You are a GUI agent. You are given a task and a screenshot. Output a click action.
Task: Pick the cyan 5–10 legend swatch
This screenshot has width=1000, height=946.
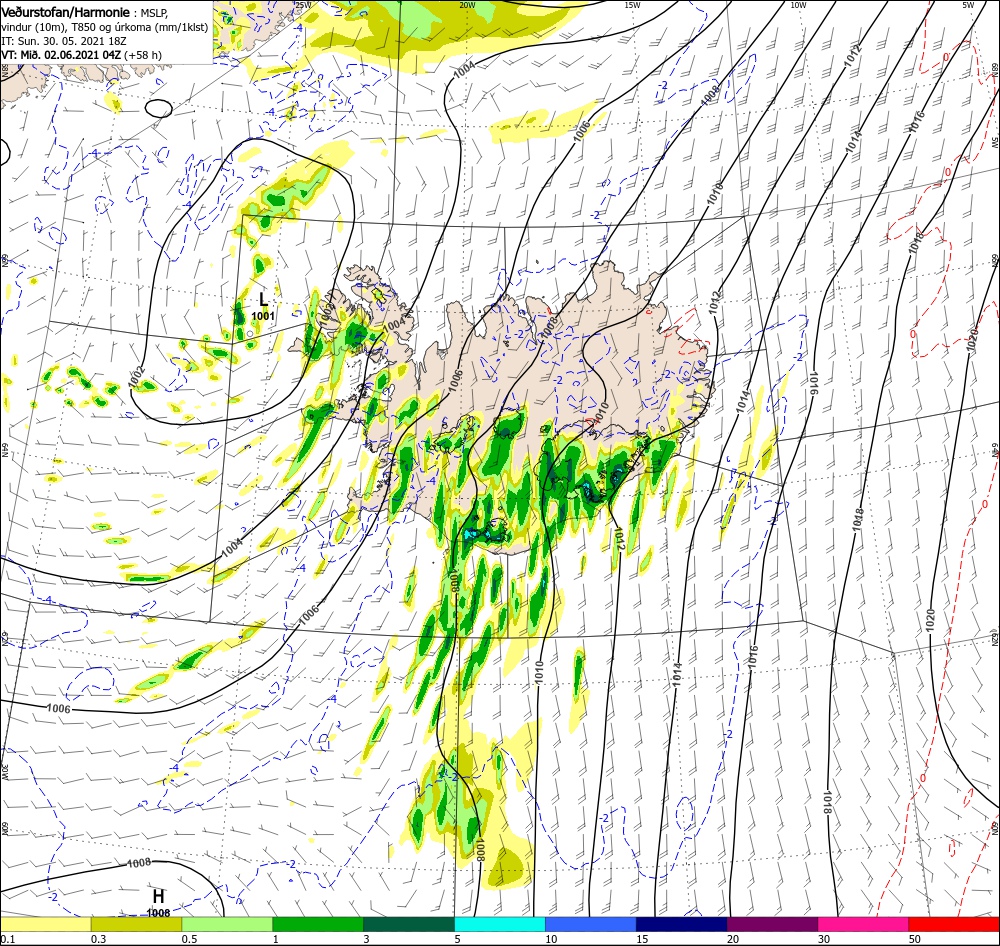click(500, 924)
